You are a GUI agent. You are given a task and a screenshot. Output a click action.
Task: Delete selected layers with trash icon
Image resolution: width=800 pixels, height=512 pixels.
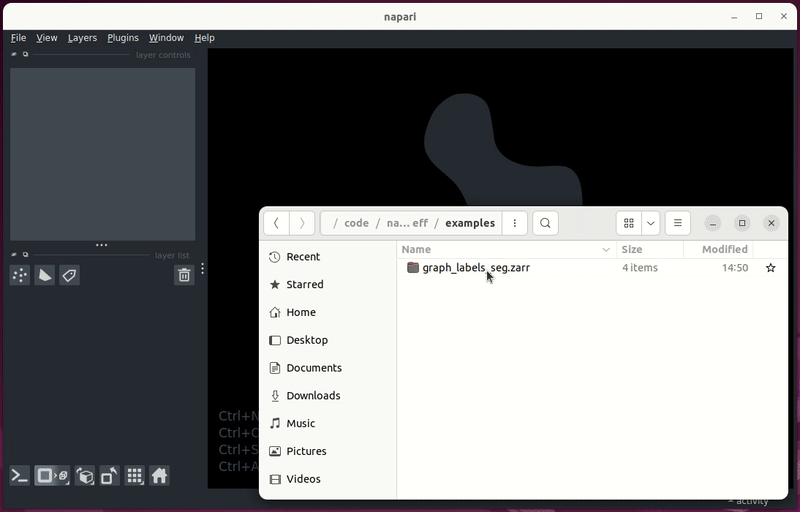184,275
